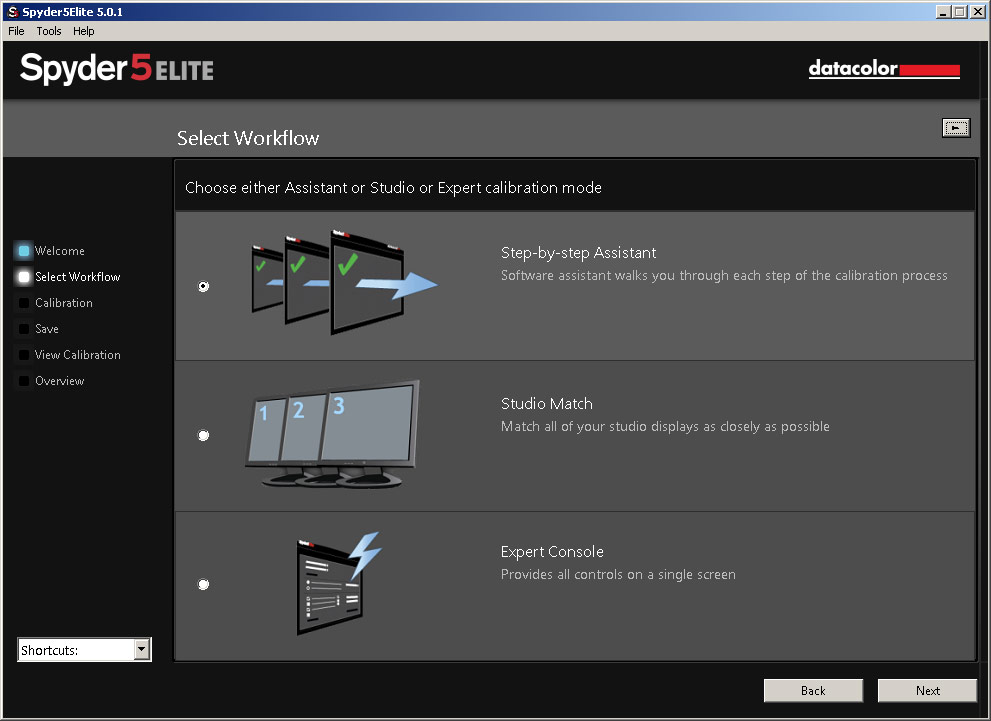Image resolution: width=991 pixels, height=721 pixels.
Task: Click the Expert Console lightning illustration
Action: click(x=339, y=583)
